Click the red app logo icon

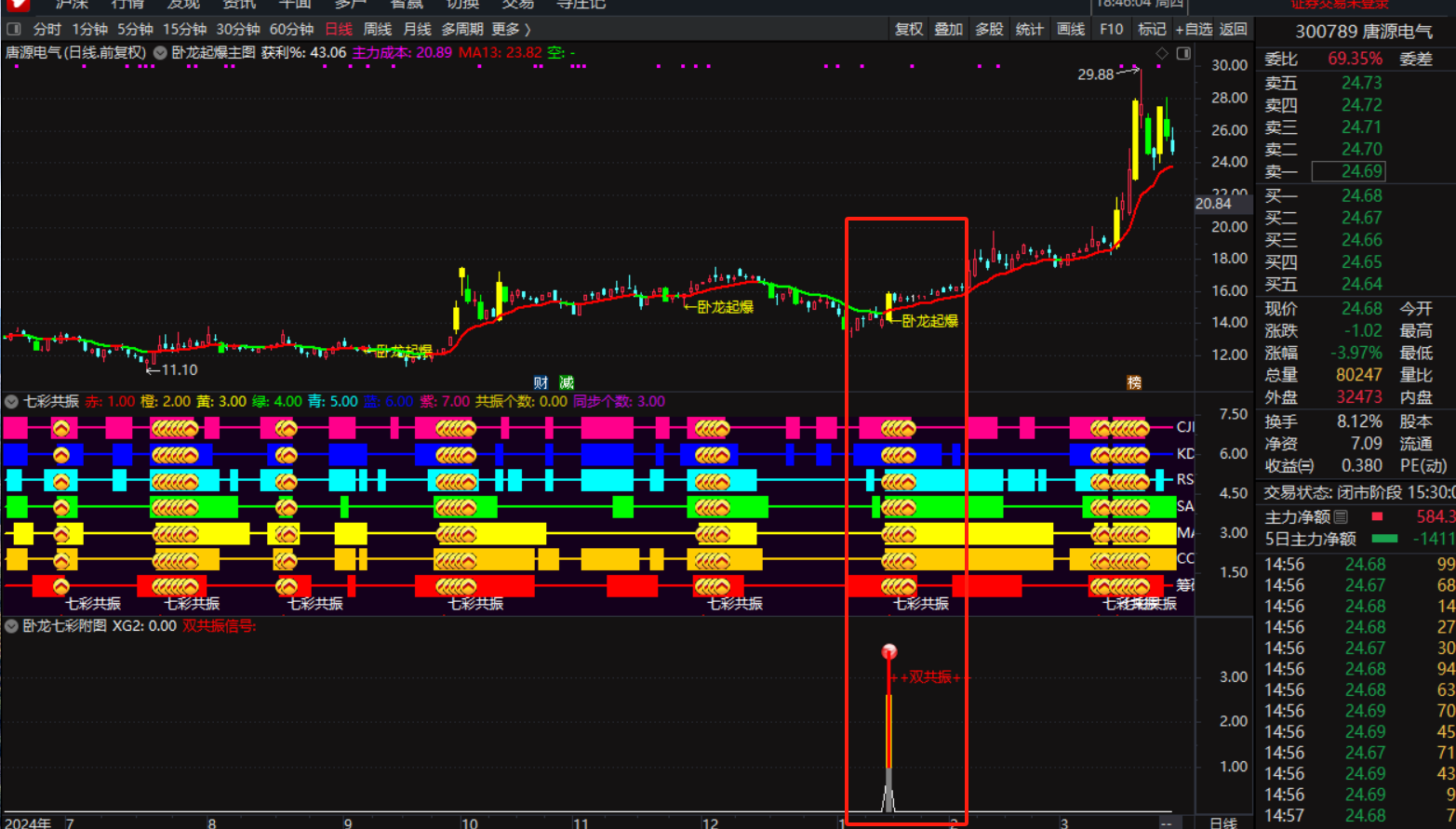pos(17,5)
